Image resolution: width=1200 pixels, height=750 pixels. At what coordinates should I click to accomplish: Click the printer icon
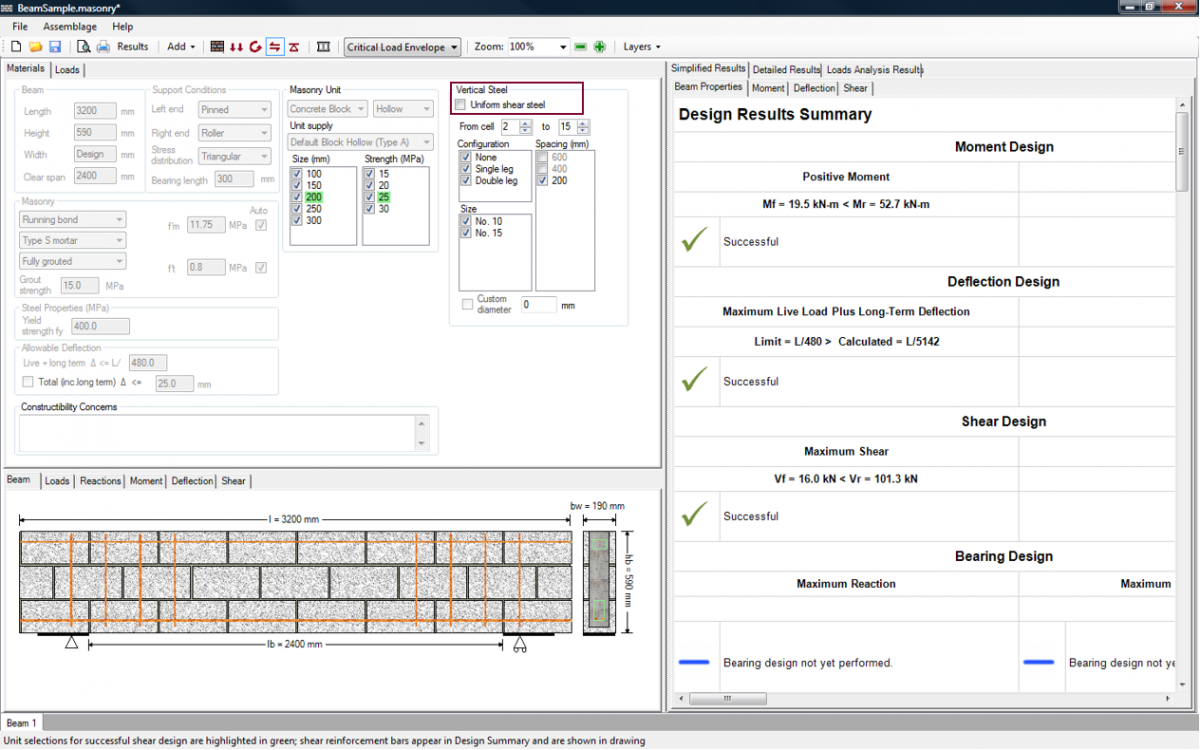click(103, 47)
